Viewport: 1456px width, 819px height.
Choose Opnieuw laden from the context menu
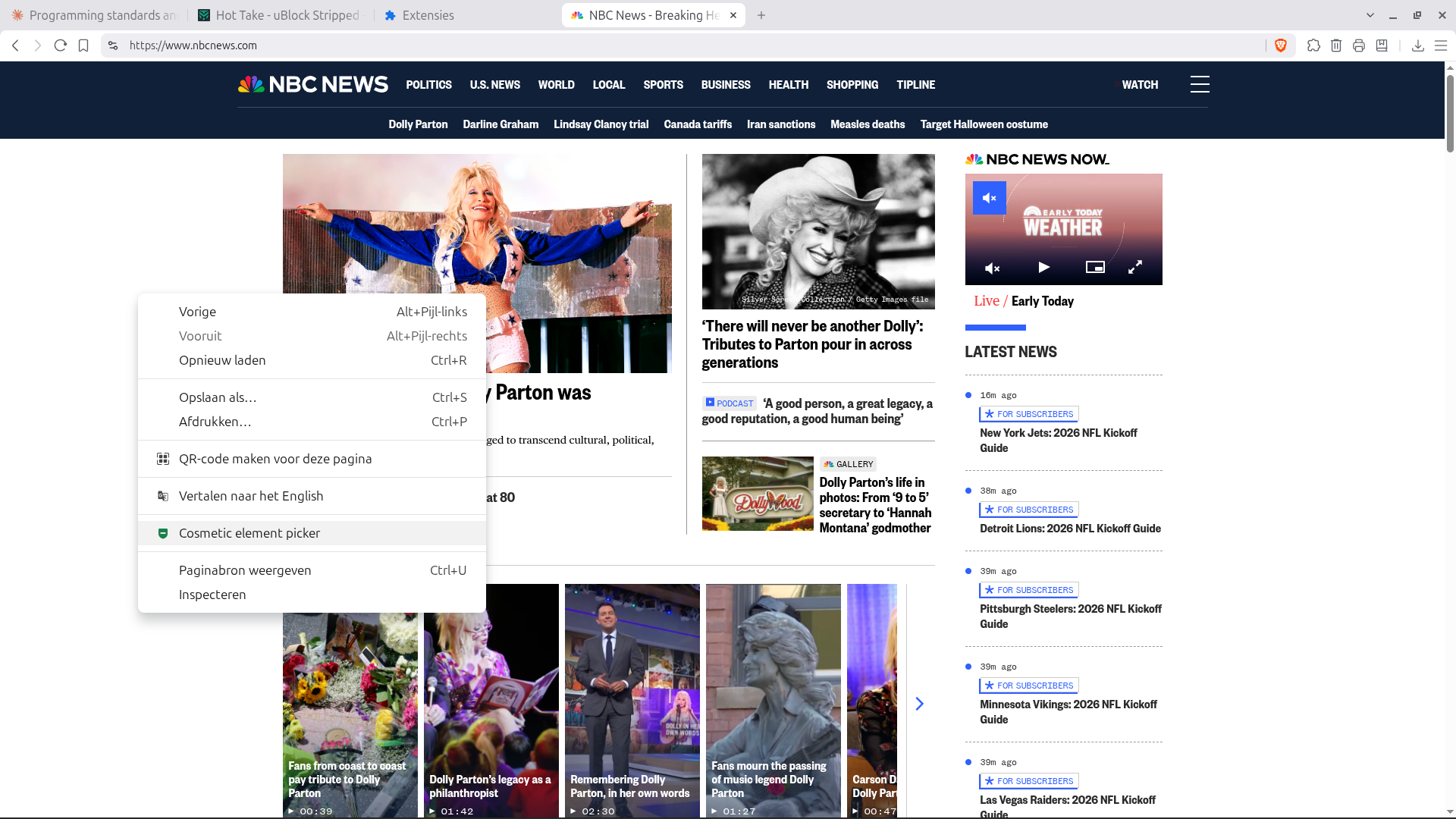pyautogui.click(x=312, y=360)
